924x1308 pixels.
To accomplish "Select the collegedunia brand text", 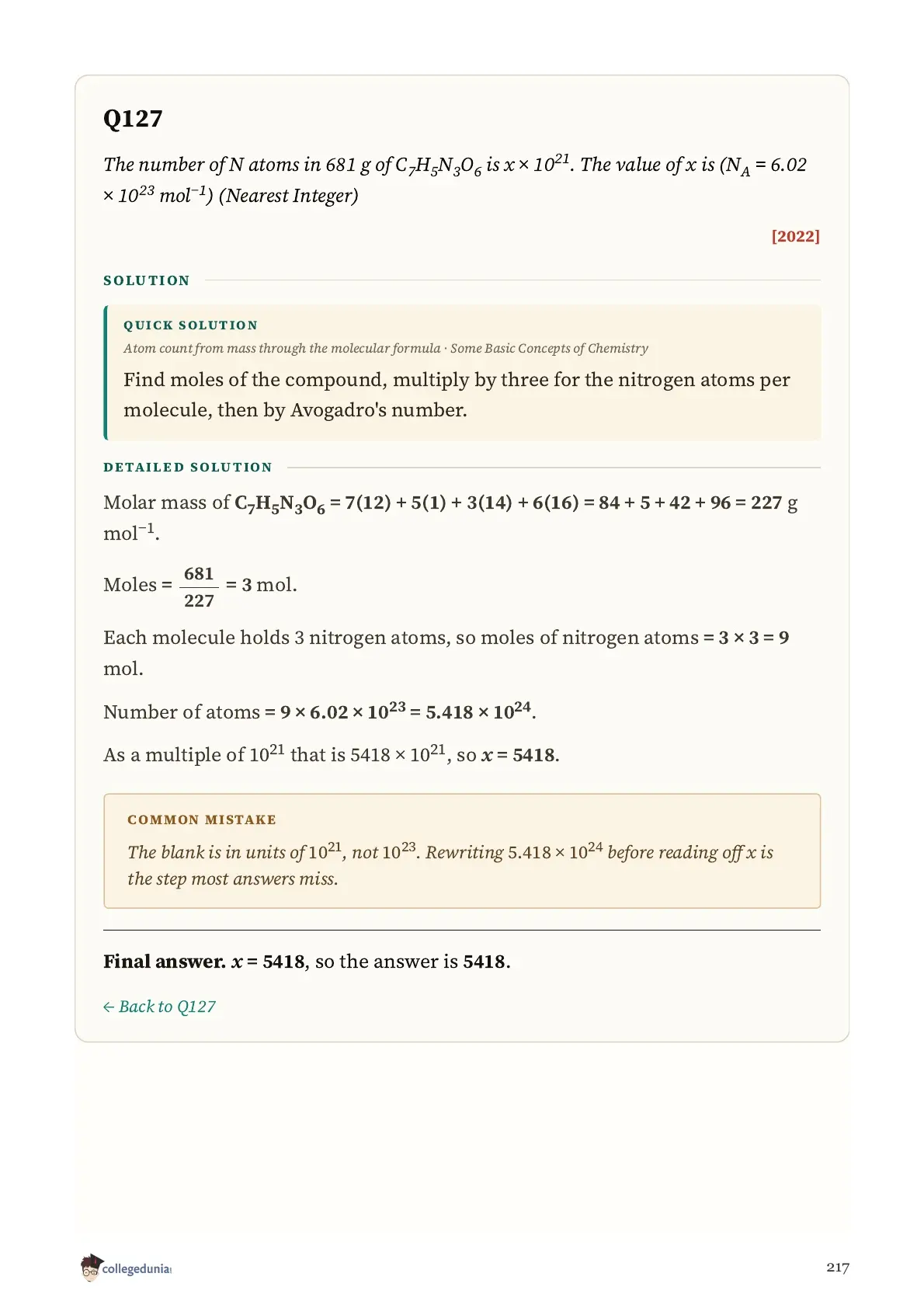I will [137, 1269].
